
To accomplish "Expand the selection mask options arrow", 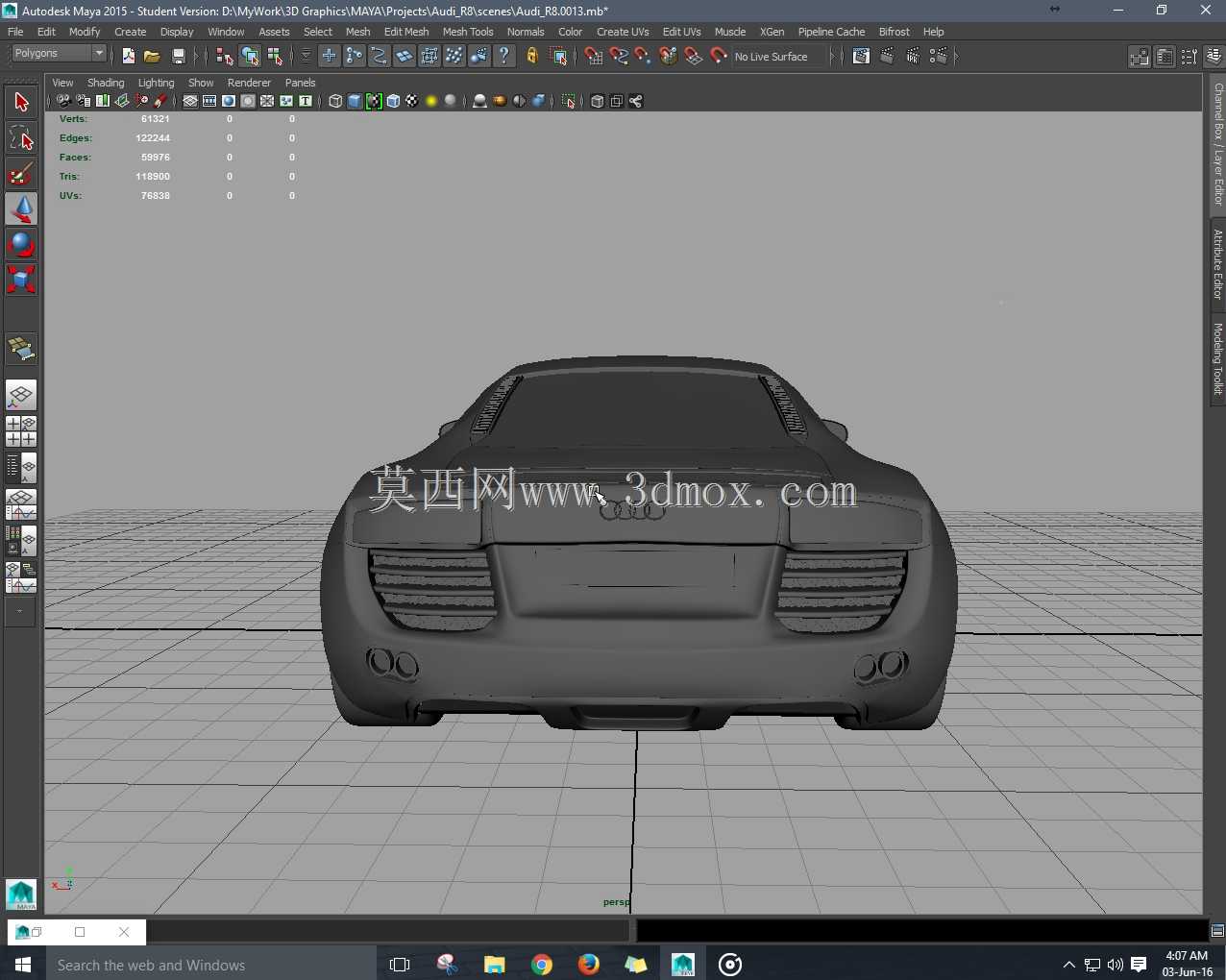I will [306, 57].
